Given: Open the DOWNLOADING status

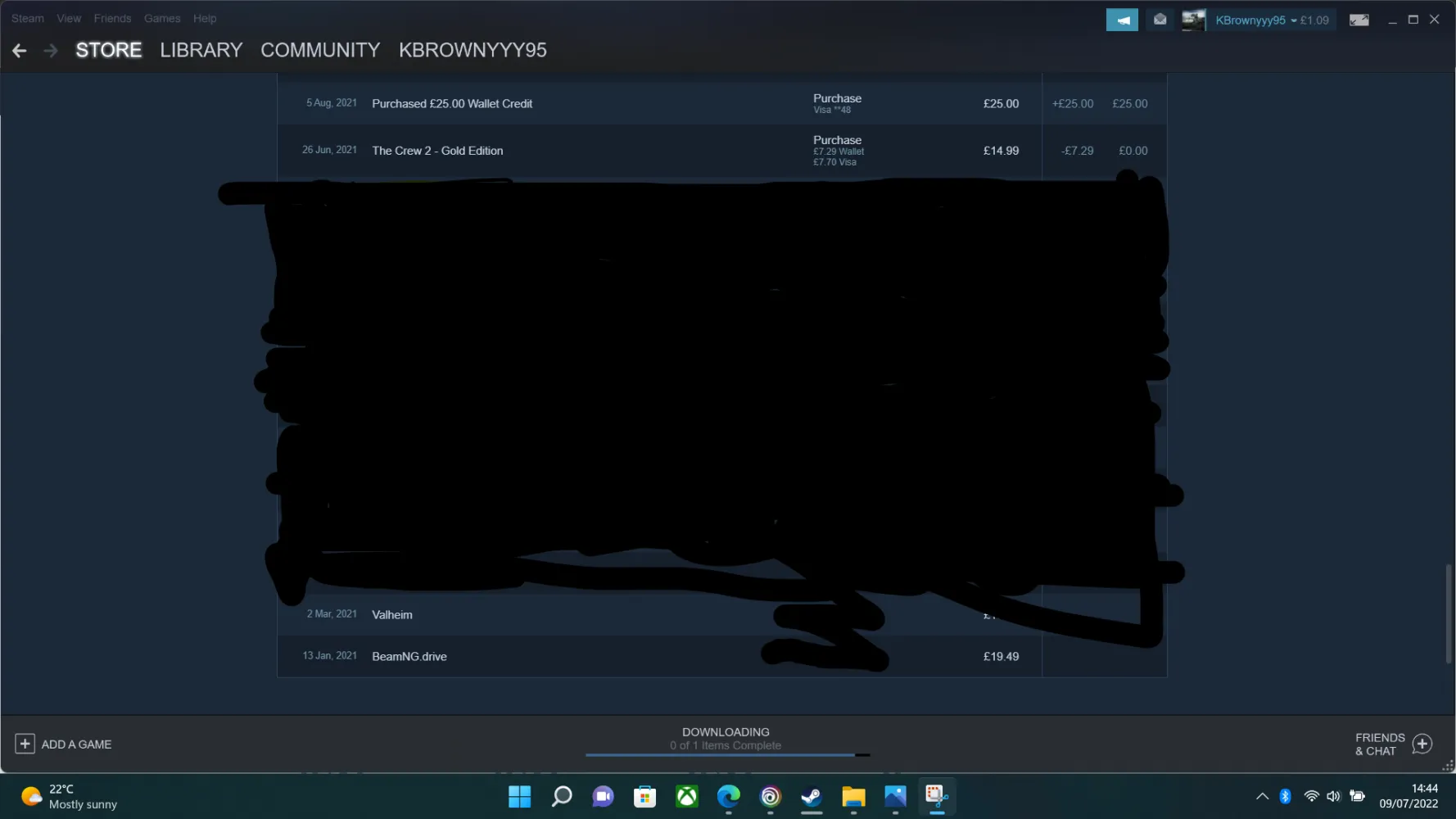Looking at the screenshot, I should point(726,732).
